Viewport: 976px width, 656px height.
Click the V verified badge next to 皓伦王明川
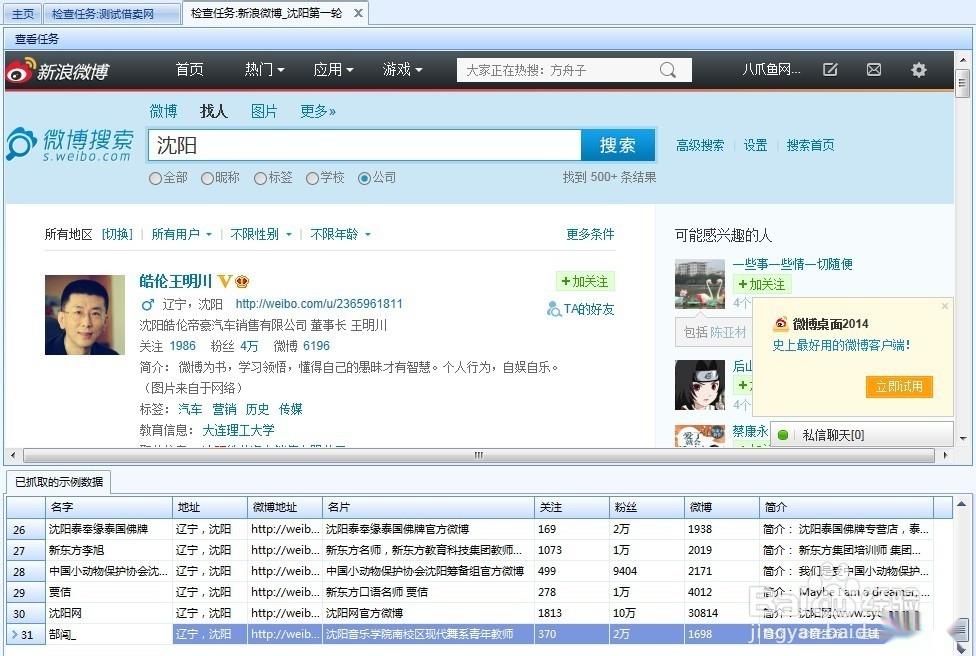pos(224,281)
